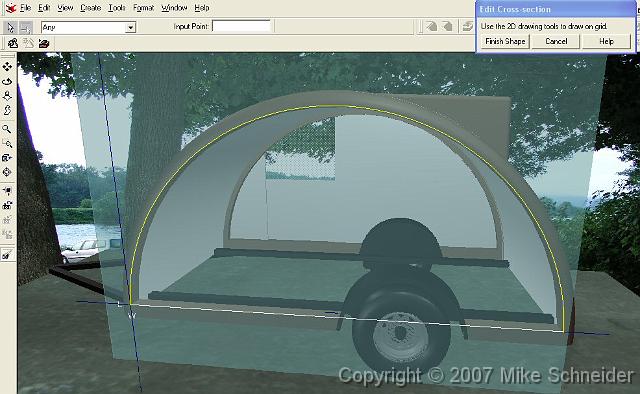
Task: Click inside the Any selection combo box
Action: tap(88, 27)
